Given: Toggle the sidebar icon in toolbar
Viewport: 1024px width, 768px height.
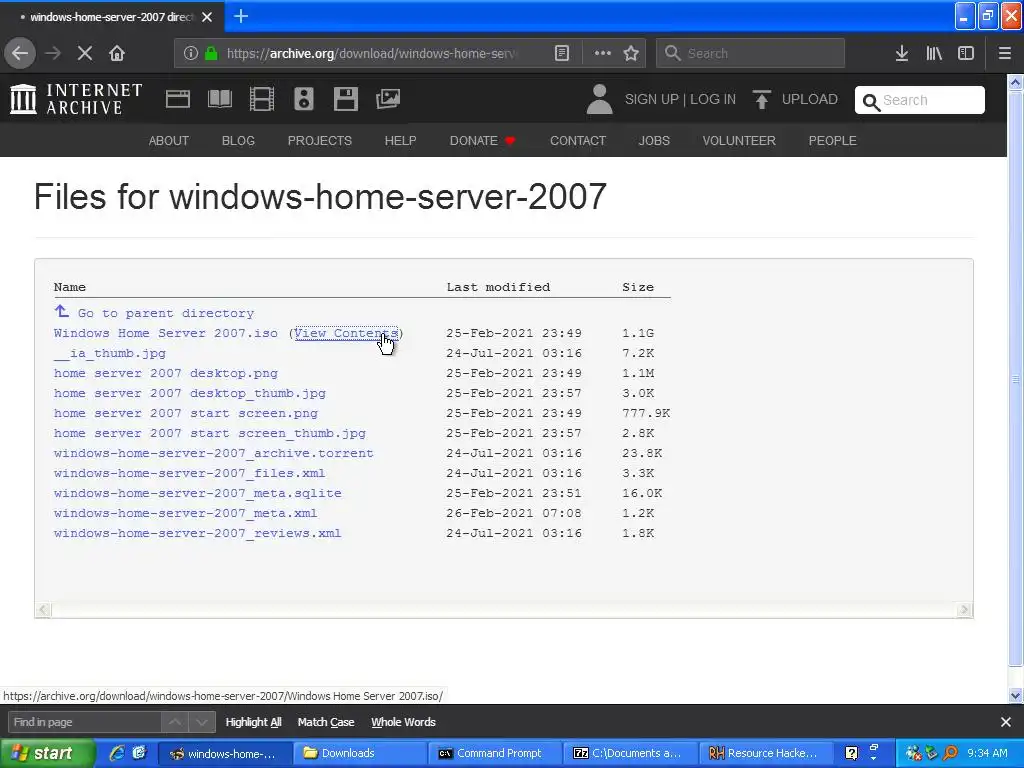Looking at the screenshot, I should click(x=966, y=53).
